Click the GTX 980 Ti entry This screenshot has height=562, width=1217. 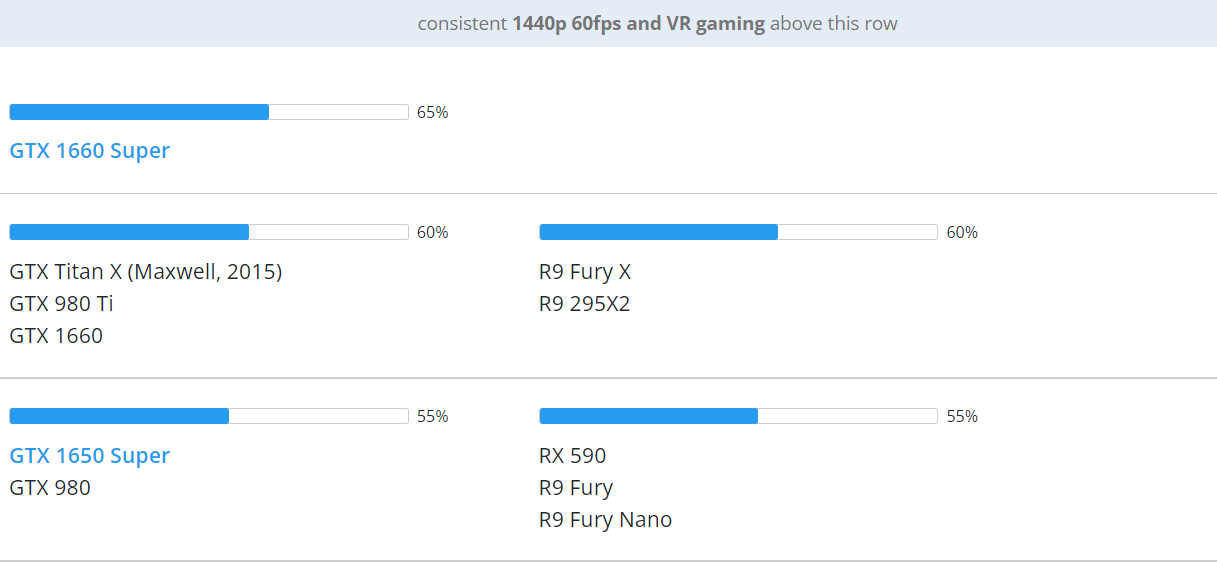(x=61, y=304)
